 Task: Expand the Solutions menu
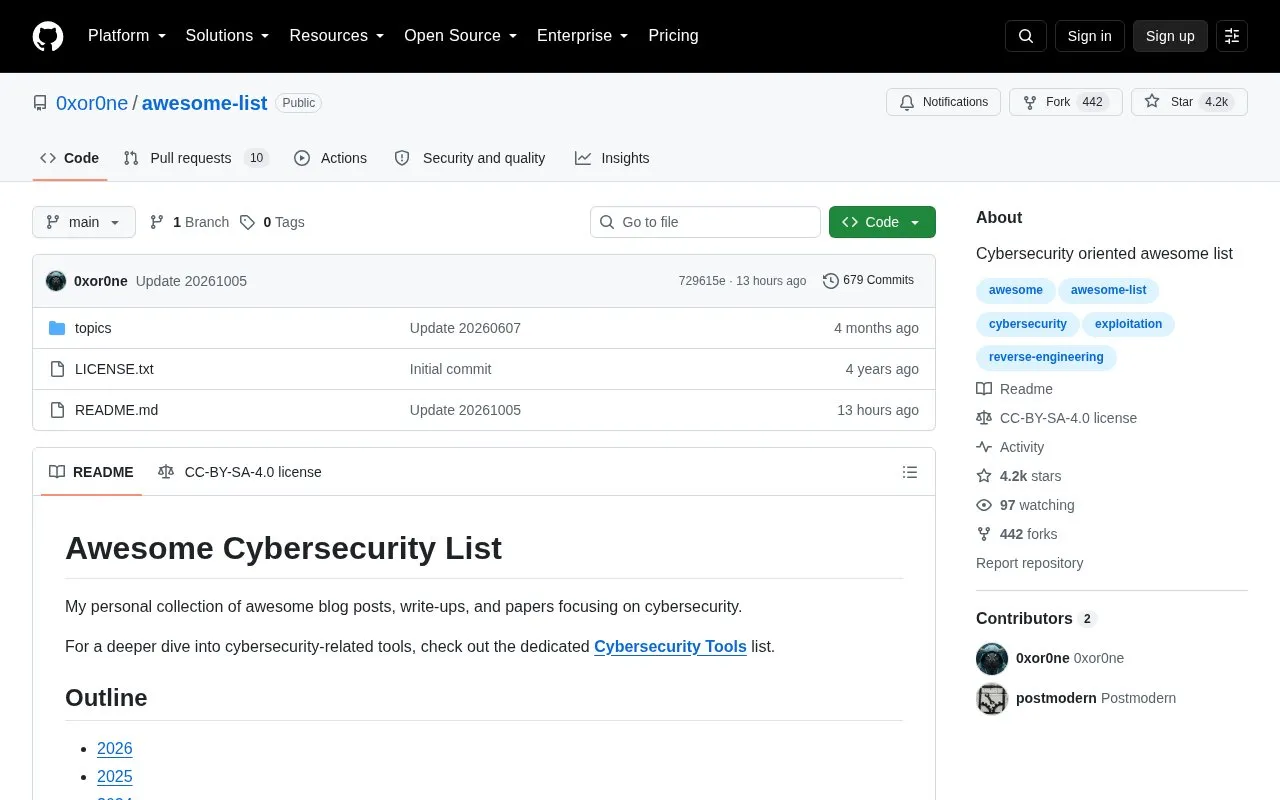point(228,36)
